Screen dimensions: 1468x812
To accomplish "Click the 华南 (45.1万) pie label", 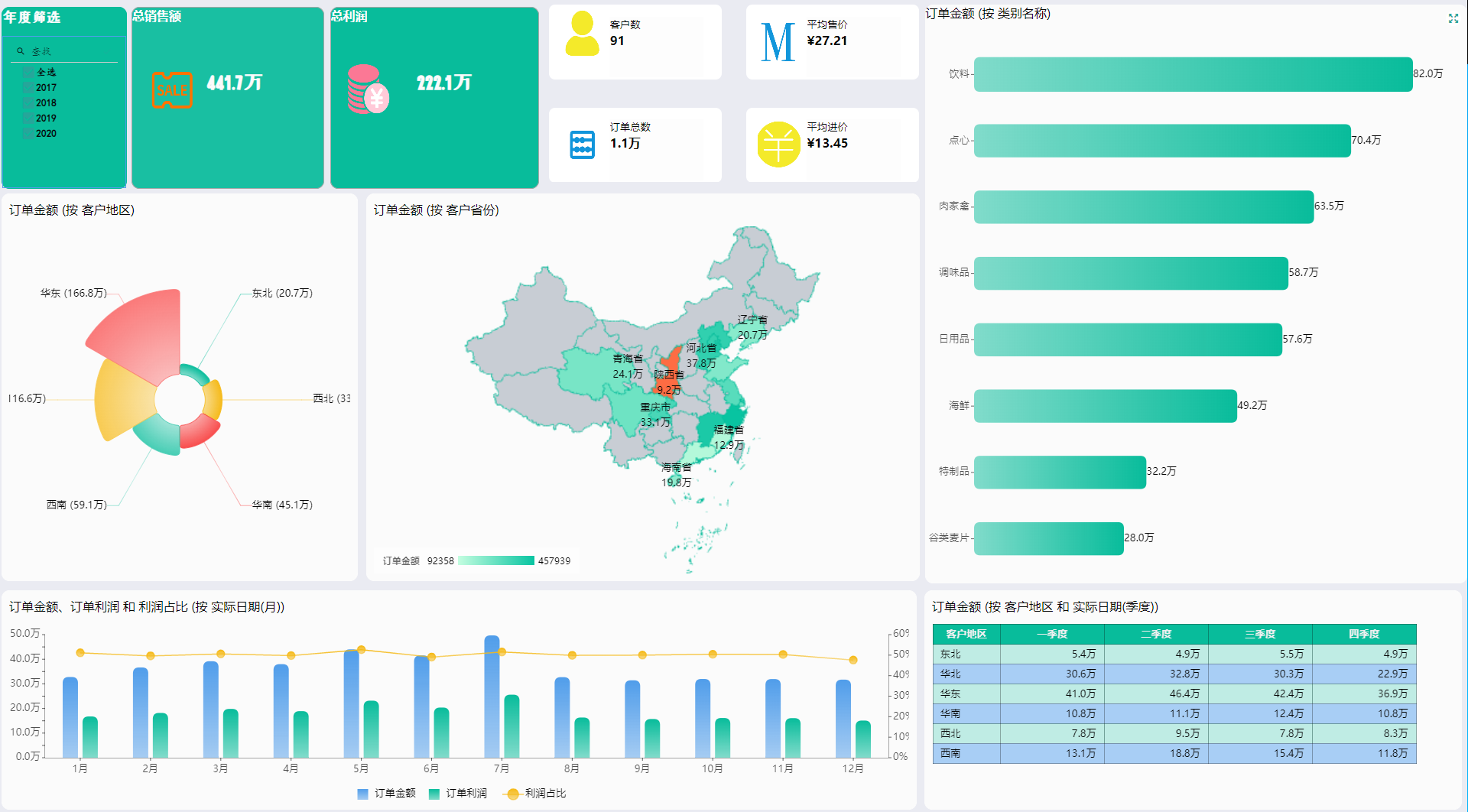I will coord(282,505).
